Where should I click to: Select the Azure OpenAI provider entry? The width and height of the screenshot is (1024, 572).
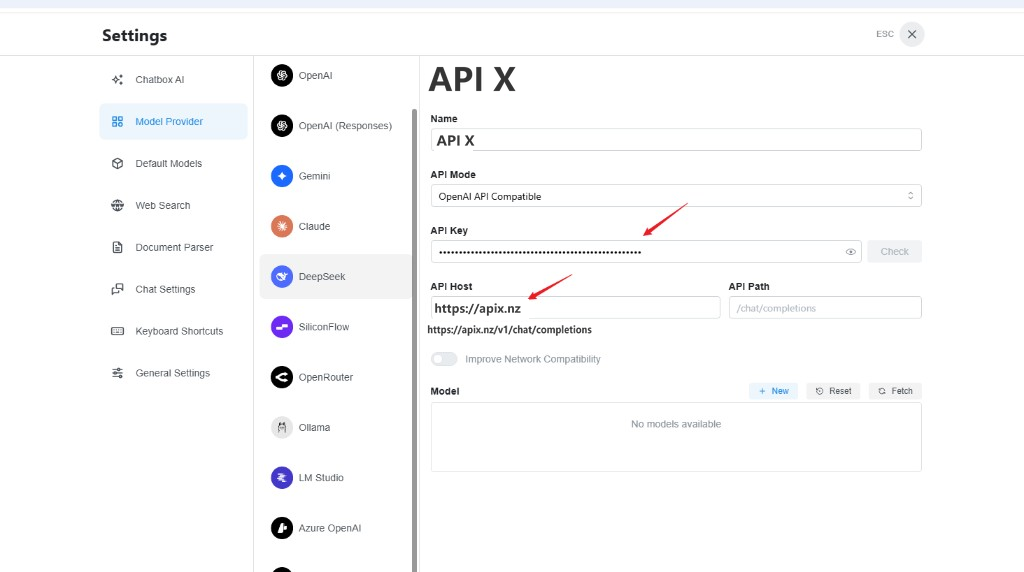click(x=336, y=528)
